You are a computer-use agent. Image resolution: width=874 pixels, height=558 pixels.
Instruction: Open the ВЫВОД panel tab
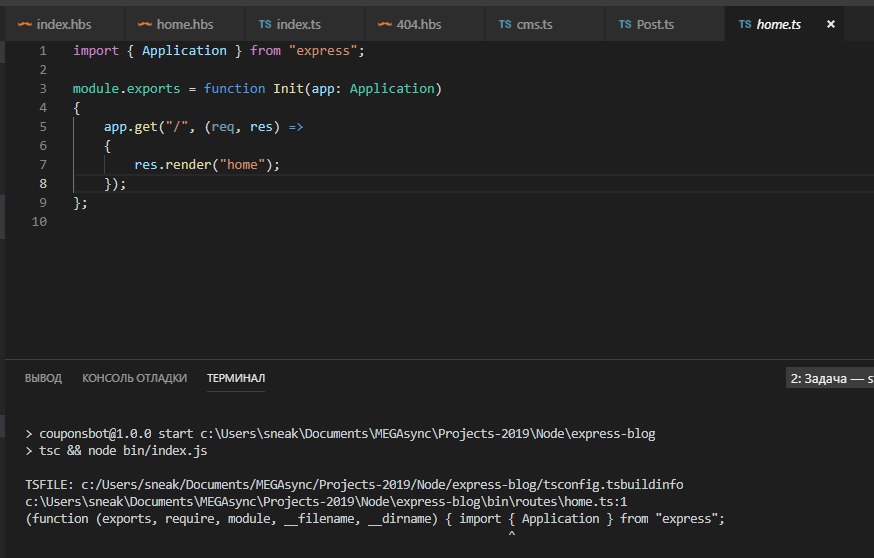pyautogui.click(x=43, y=378)
